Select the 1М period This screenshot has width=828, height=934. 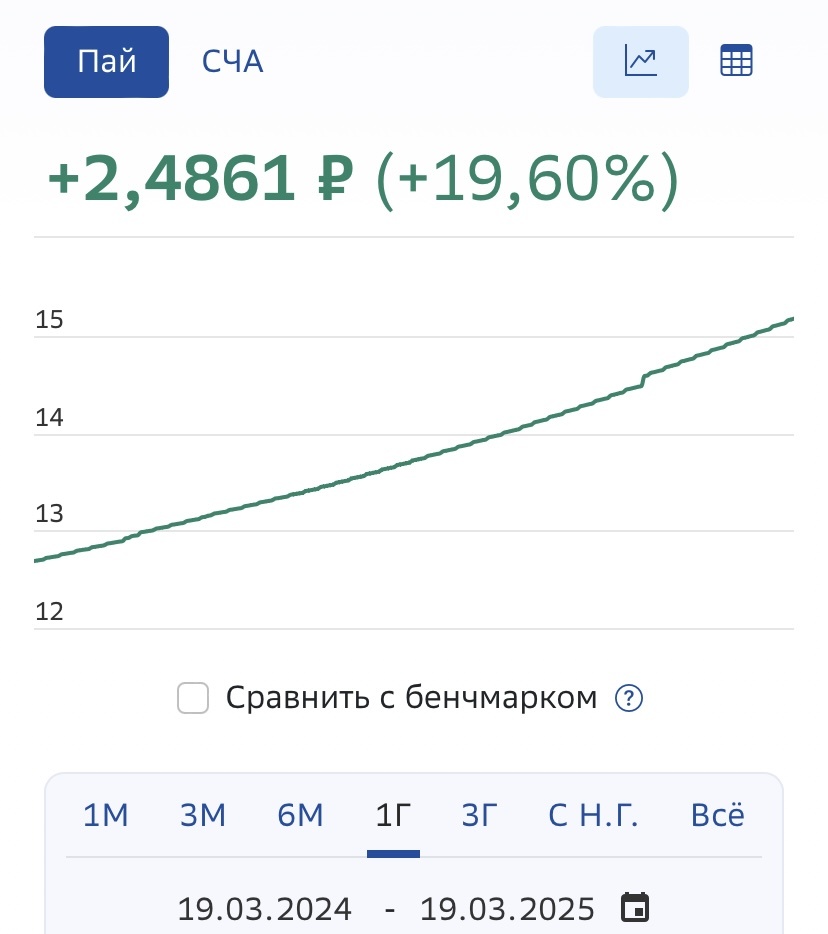pos(106,815)
